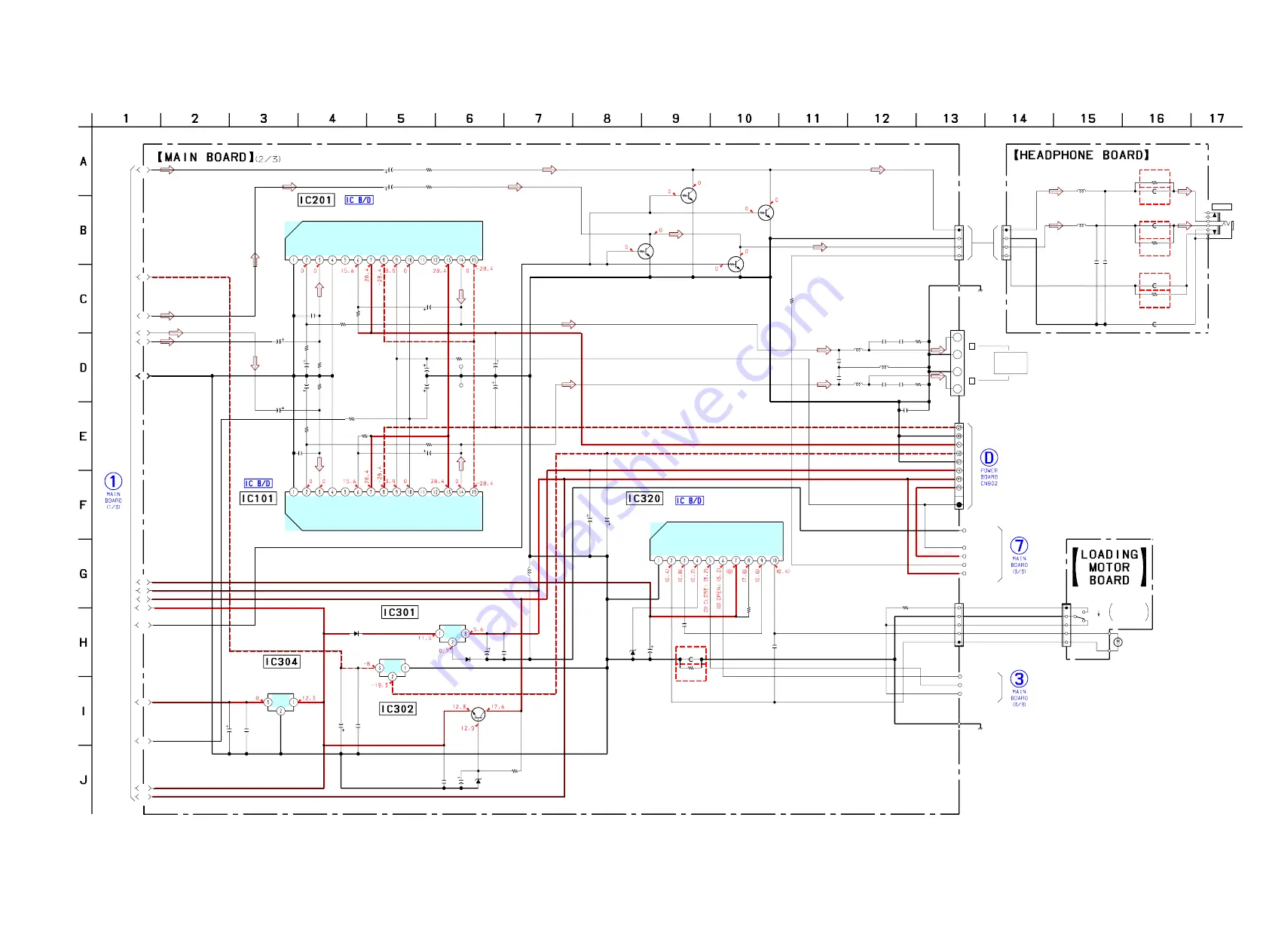The width and height of the screenshot is (1266, 952).
Task: Click the IC301 regulator symbol
Action: [x=452, y=634]
